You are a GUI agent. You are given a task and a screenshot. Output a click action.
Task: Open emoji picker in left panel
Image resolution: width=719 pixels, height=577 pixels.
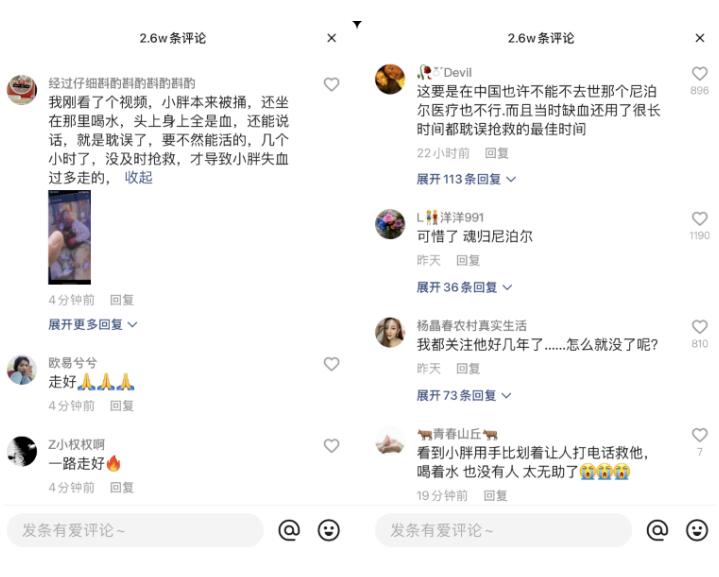329,530
